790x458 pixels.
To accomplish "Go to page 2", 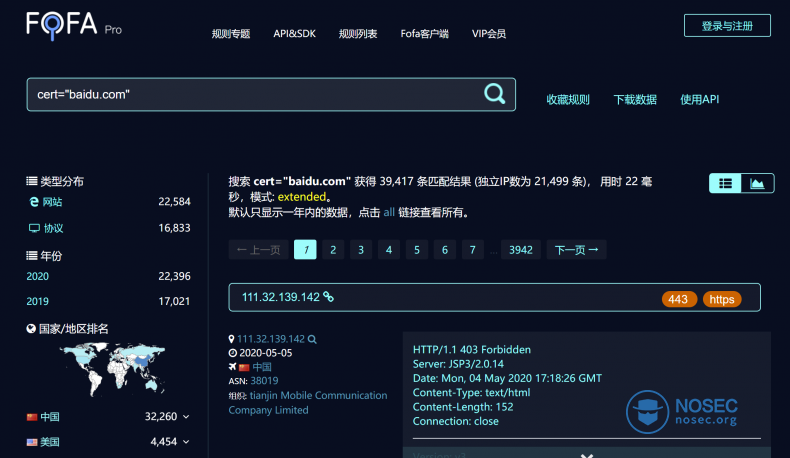I will pos(333,249).
